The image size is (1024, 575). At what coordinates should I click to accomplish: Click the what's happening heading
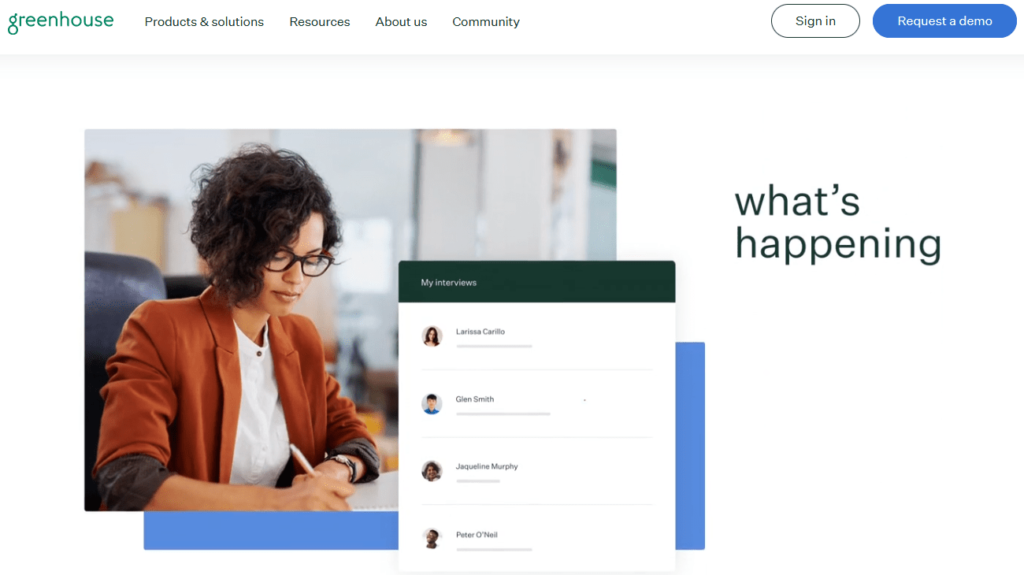(x=838, y=223)
